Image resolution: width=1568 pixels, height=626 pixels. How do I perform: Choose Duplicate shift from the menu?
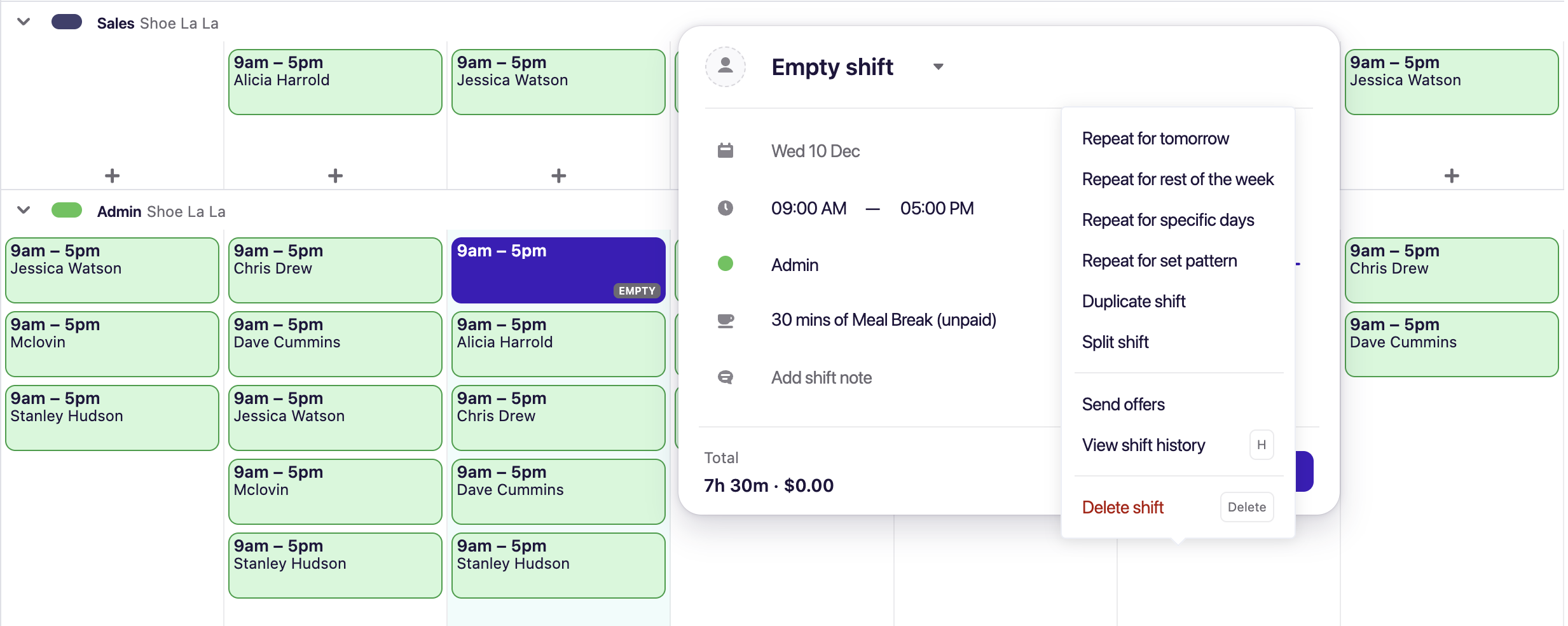point(1134,301)
